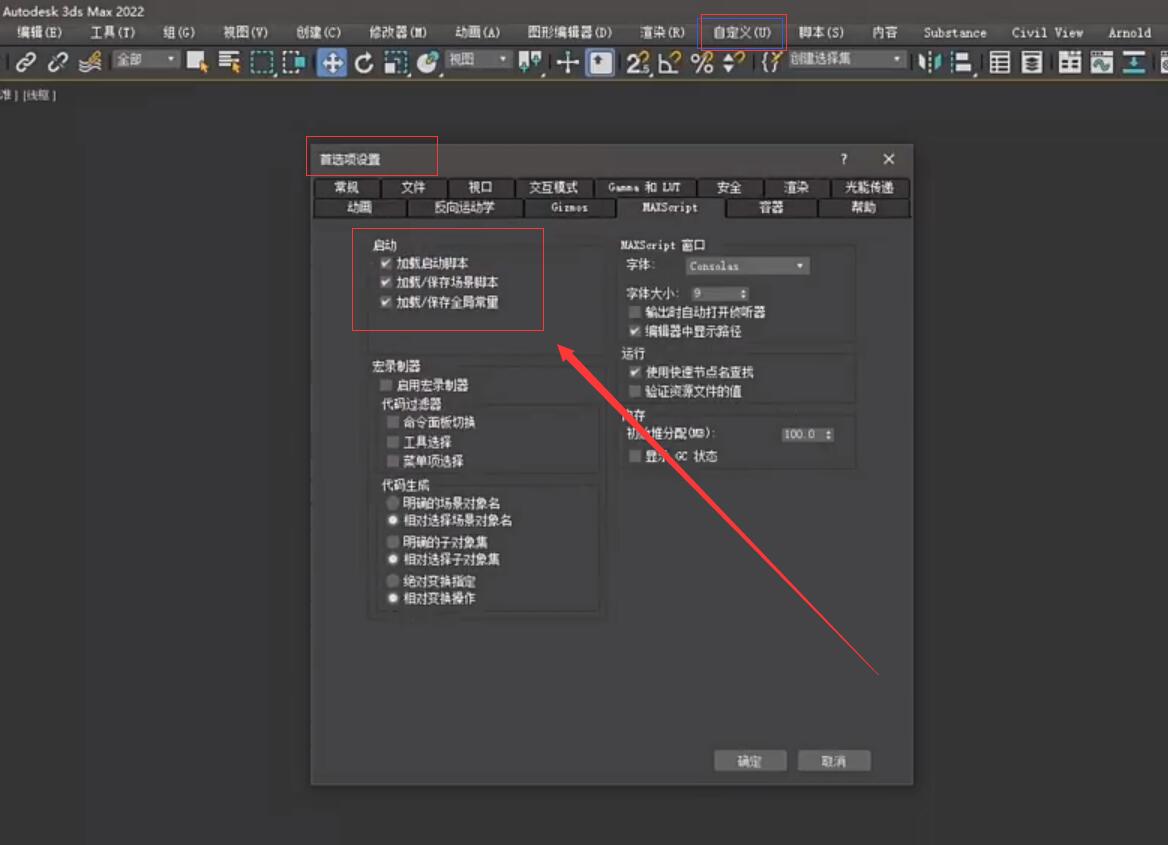1168x845 pixels.
Task: Click the rectangular selection region icon
Action: 262,63
